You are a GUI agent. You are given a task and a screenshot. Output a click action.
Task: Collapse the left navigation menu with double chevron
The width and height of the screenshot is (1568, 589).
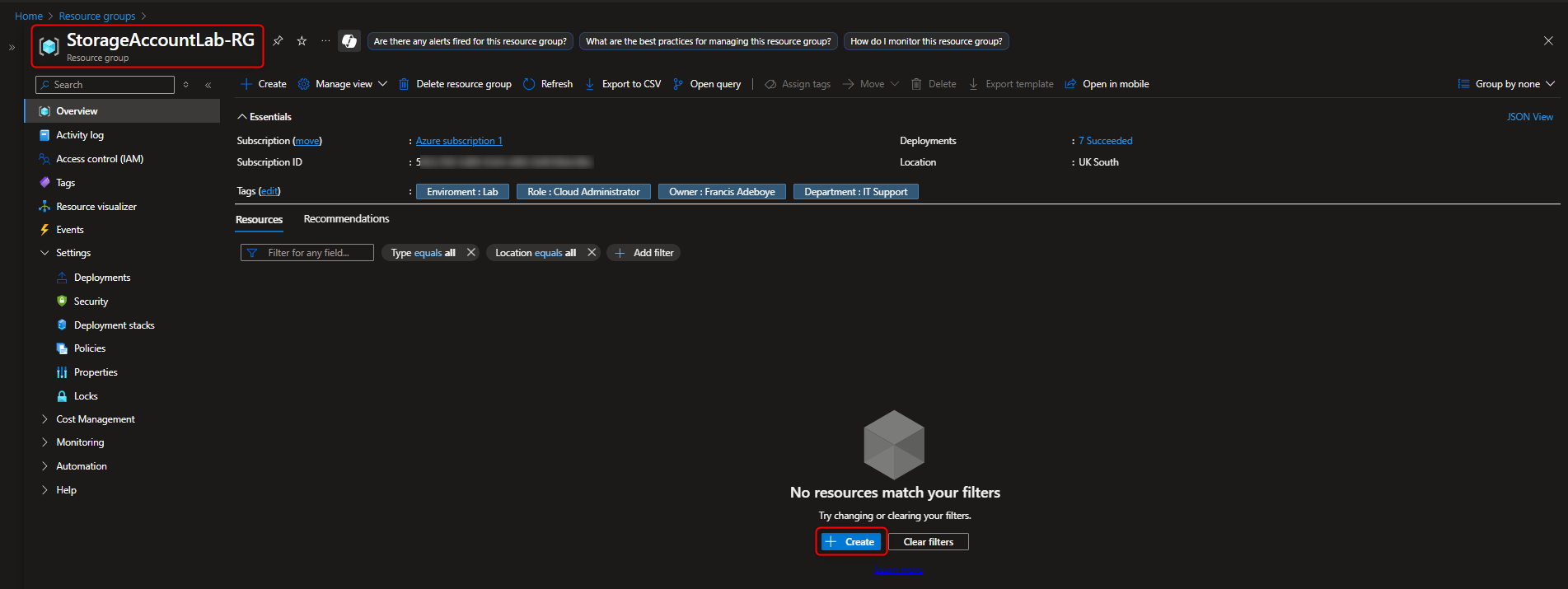208,85
